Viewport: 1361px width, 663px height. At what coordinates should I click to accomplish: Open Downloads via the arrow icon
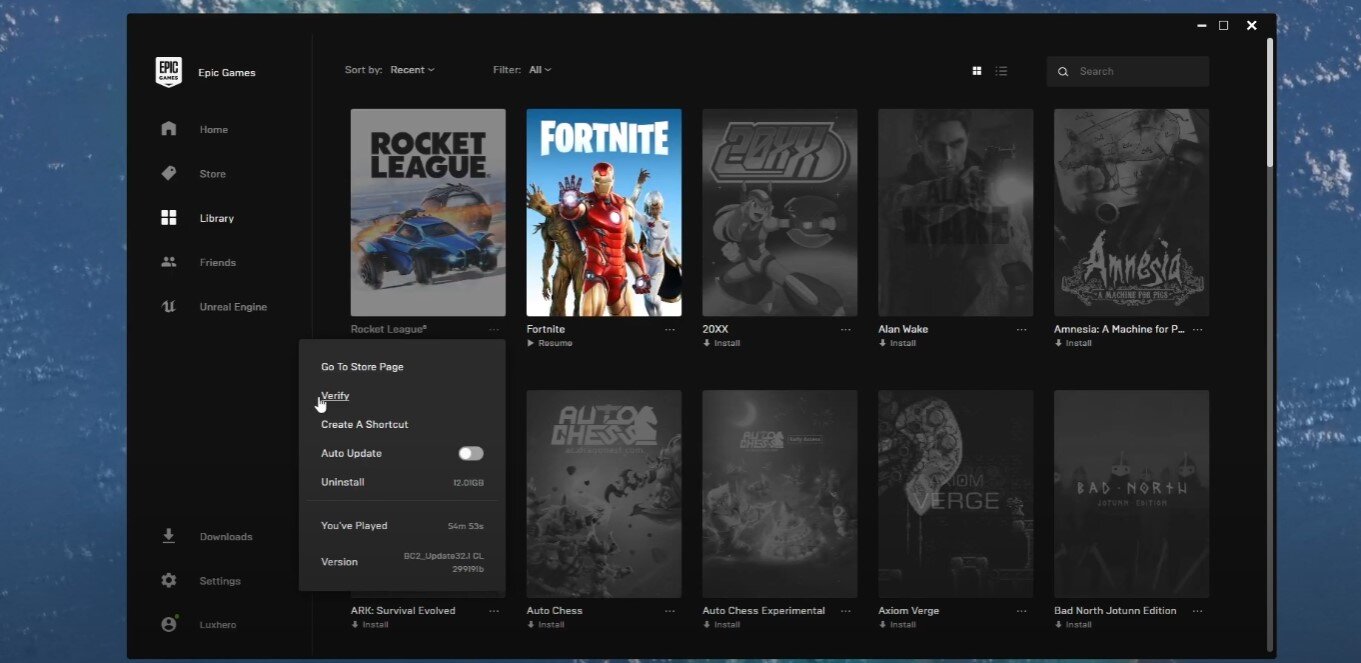click(x=169, y=536)
